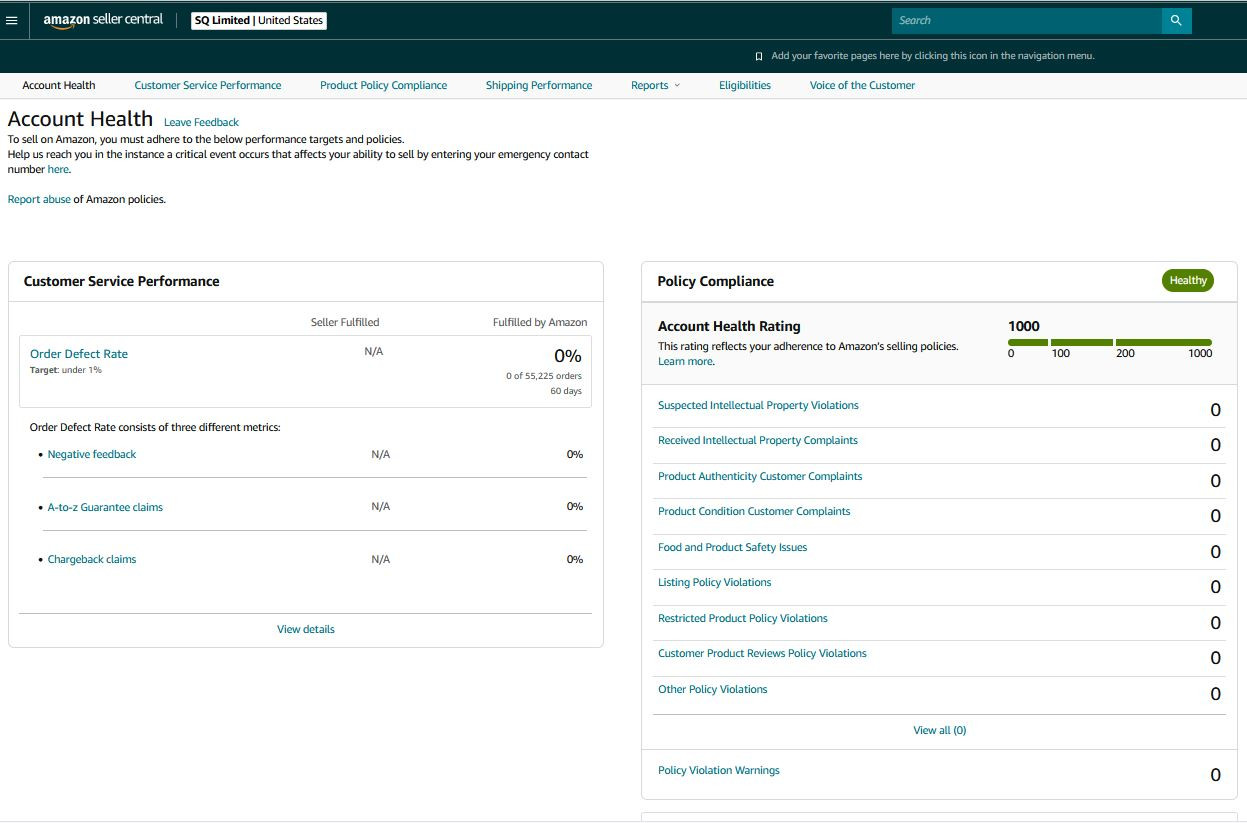Focus the Search input field
Viewport: 1247px width, 823px height.
pyautogui.click(x=1026, y=20)
